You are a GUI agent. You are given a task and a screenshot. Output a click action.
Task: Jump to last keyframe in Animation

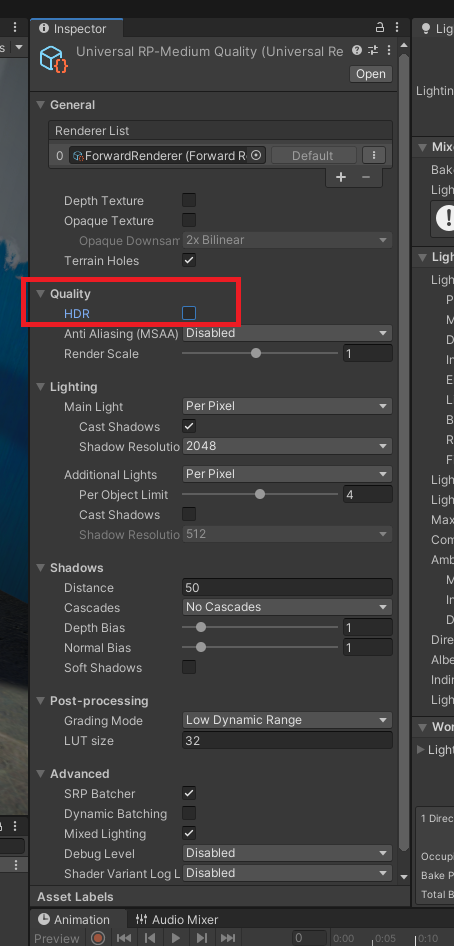pyautogui.click(x=228, y=938)
